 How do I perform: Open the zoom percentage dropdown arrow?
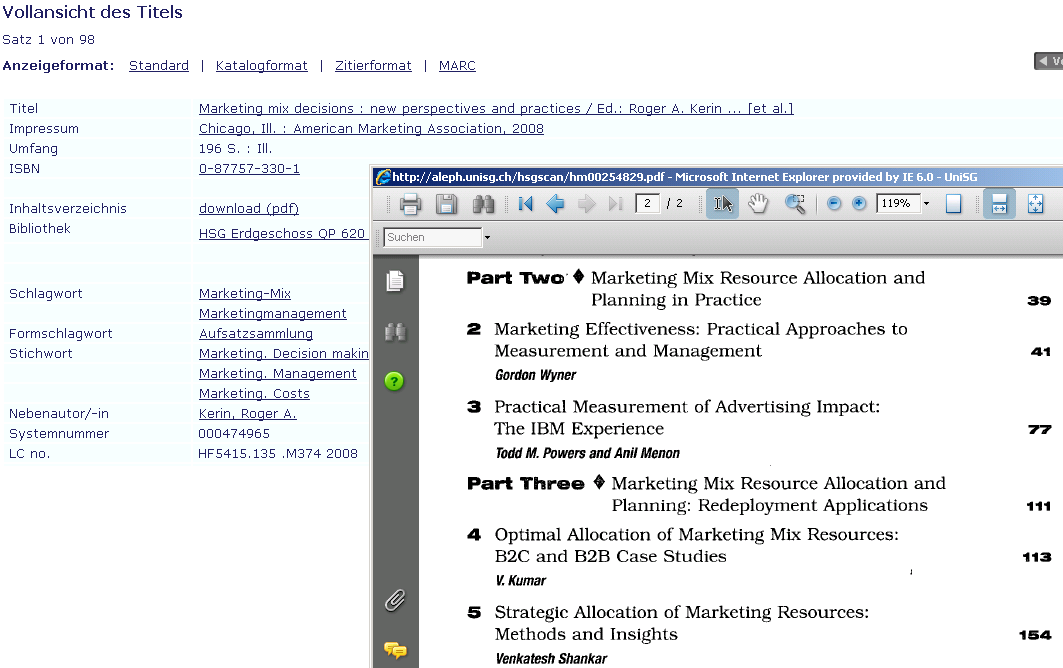(x=926, y=203)
